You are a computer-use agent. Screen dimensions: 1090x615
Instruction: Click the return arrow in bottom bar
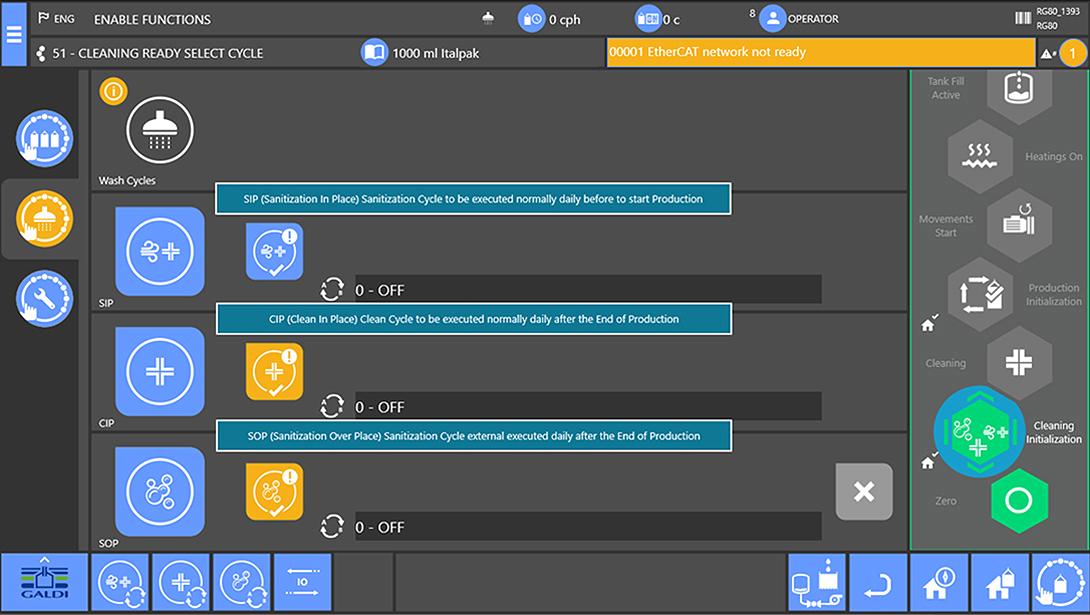click(x=877, y=582)
